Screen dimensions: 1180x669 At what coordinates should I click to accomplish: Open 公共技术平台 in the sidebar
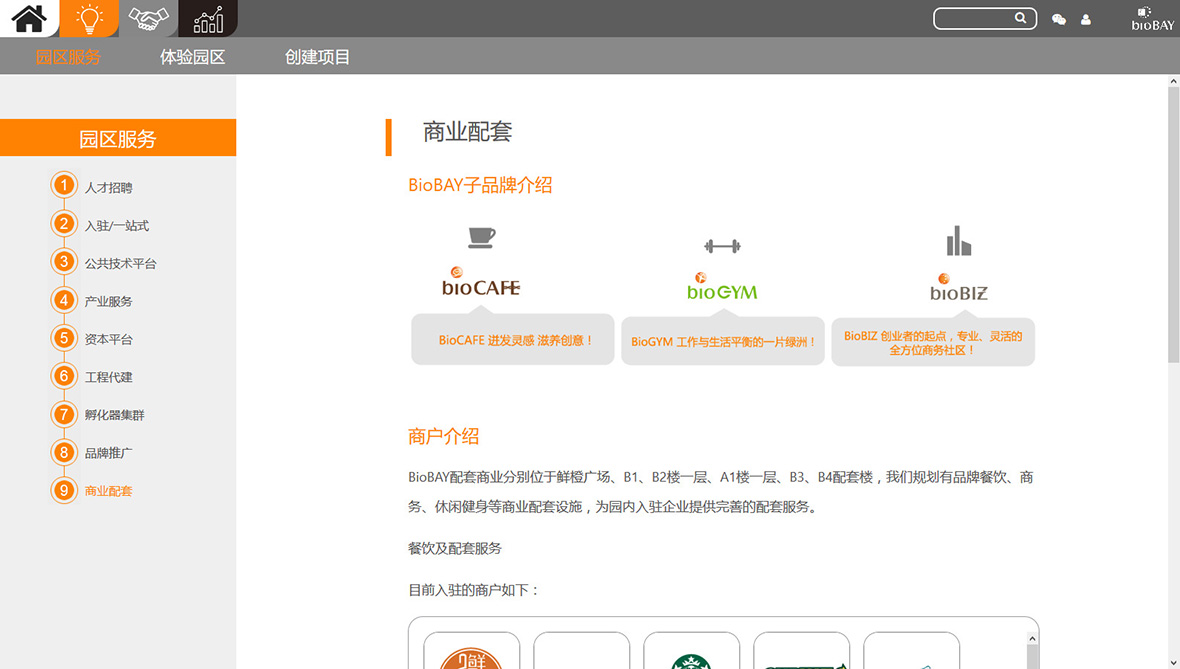[x=120, y=263]
